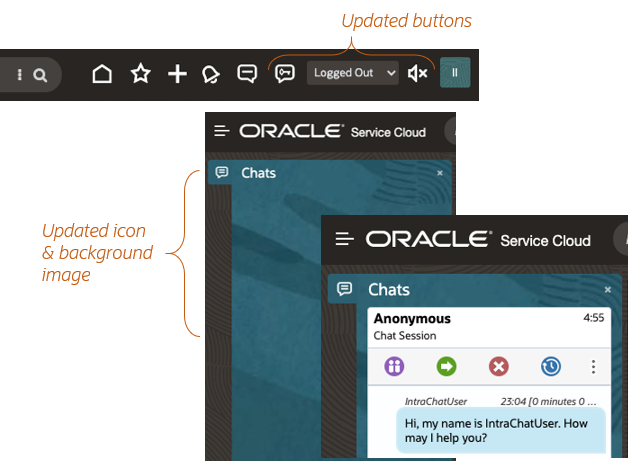The height and width of the screenshot is (461, 631).
Task: Click Oracle logo in front window
Action: click(429, 239)
